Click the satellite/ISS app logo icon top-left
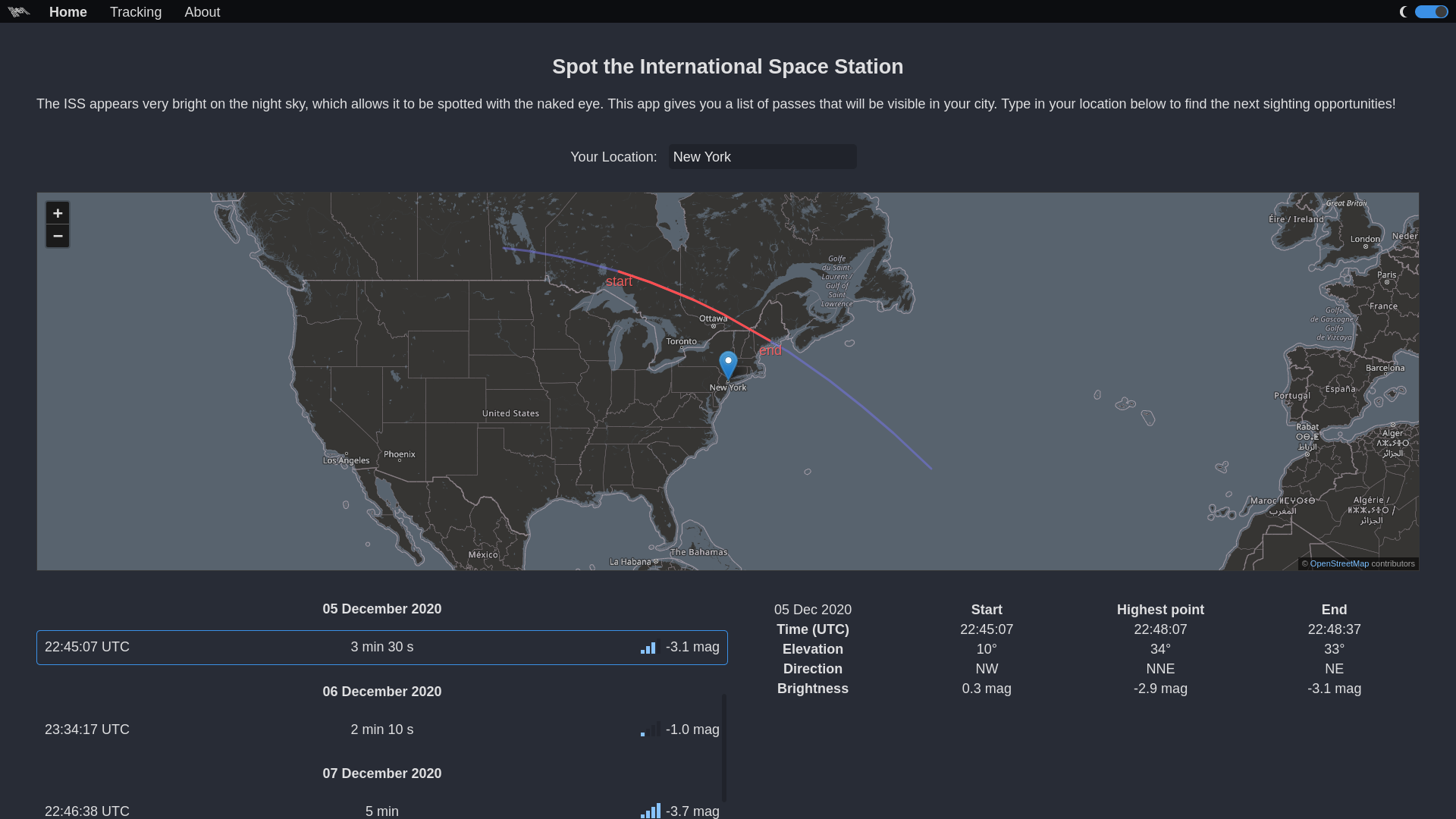This screenshot has width=1456, height=819. tap(18, 11)
